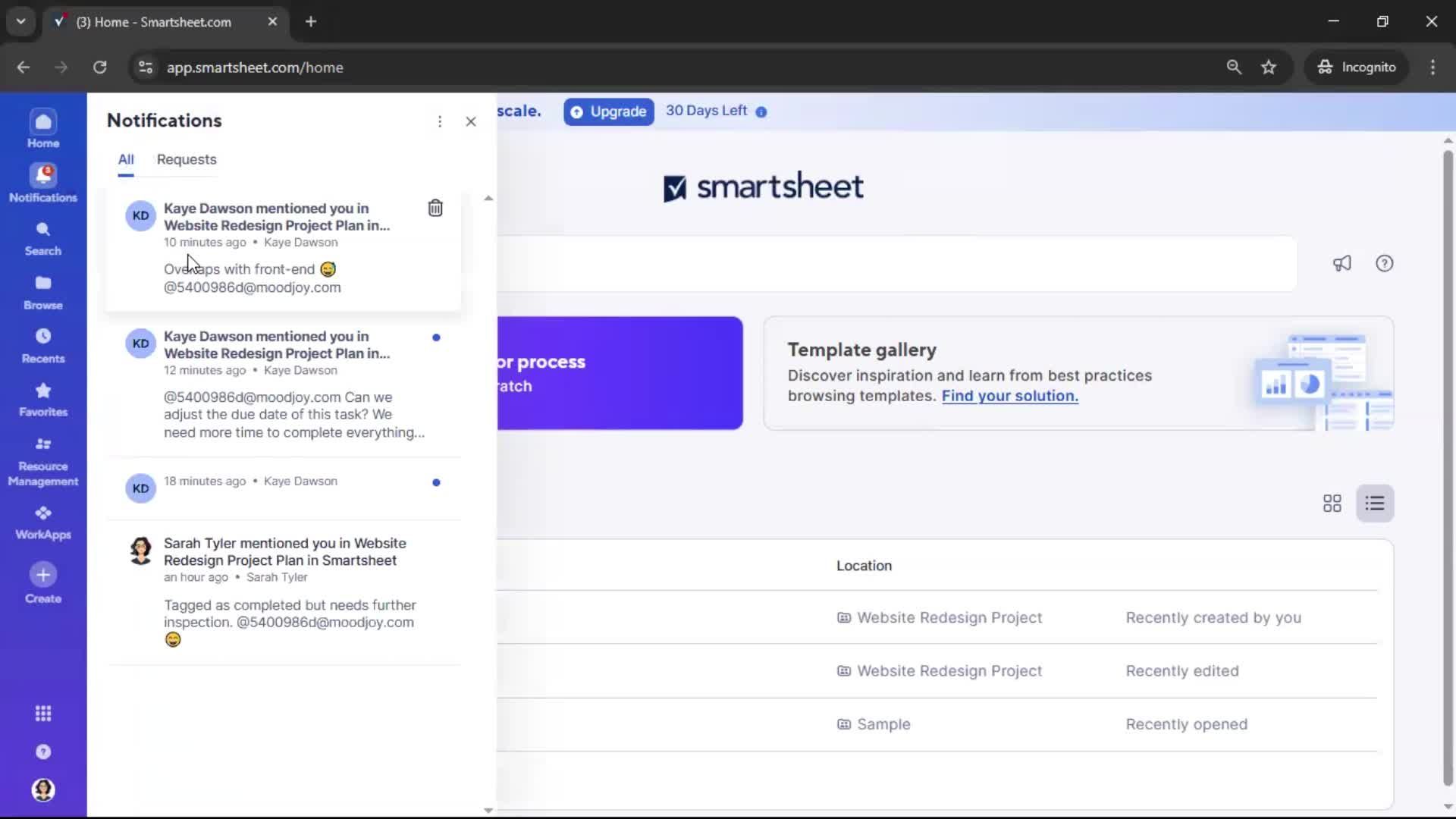This screenshot has width=1456, height=819.
Task: Switch to grid view for recent items
Action: pyautogui.click(x=1331, y=503)
